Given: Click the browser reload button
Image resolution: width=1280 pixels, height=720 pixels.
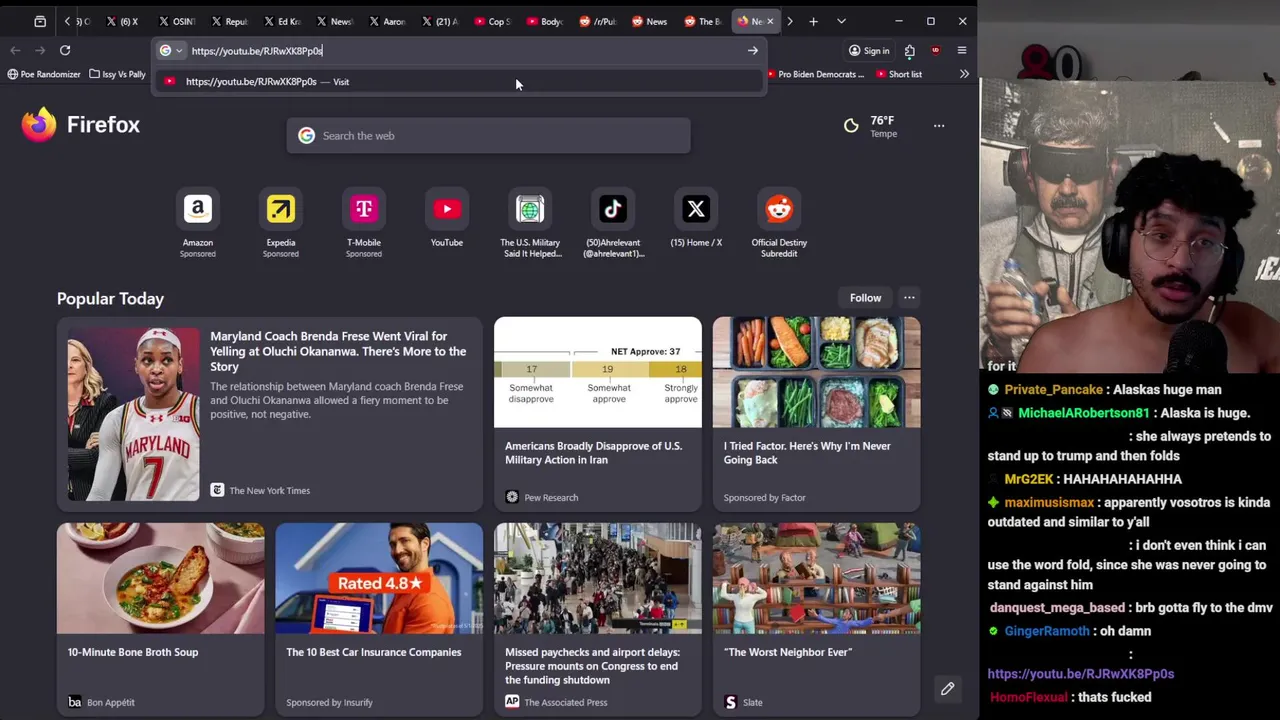Looking at the screenshot, I should tap(65, 50).
